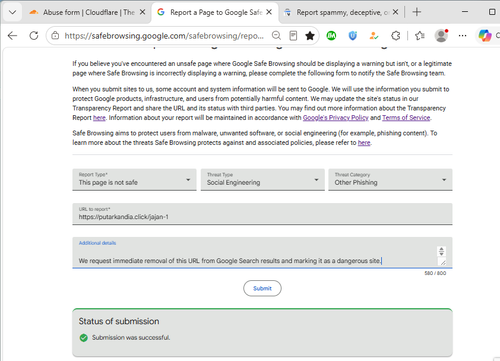Viewport: 500px width, 361px height.
Task: Launch the Copilot sidebar icon
Action: pos(485,35)
